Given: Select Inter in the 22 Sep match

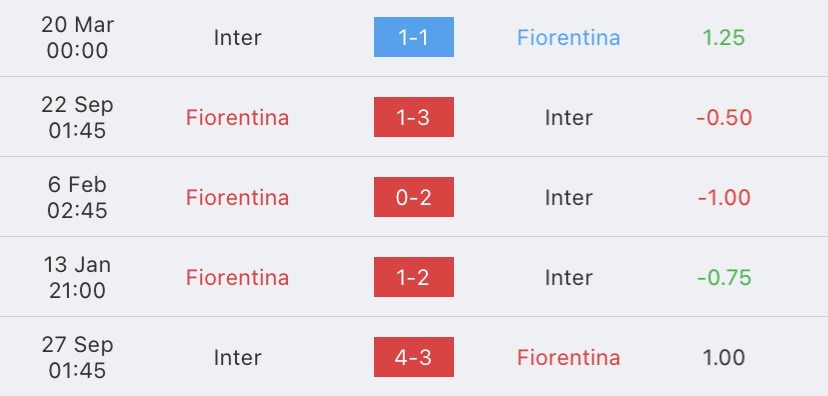Looking at the screenshot, I should click(x=568, y=117).
